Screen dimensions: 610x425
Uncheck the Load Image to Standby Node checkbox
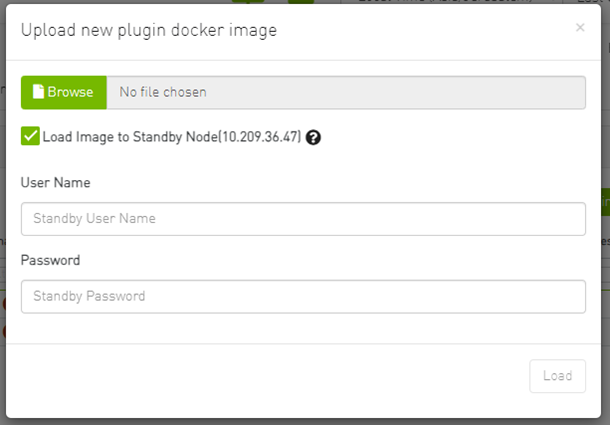click(30, 136)
